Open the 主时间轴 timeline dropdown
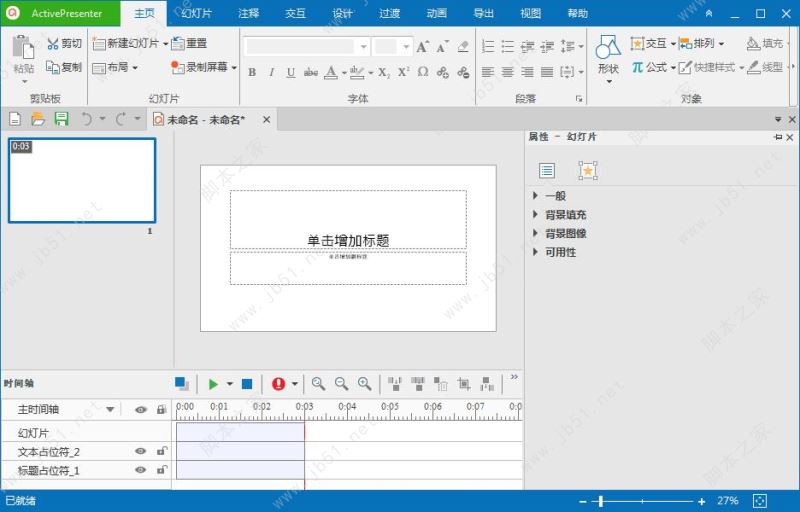800x512 pixels. (110, 409)
